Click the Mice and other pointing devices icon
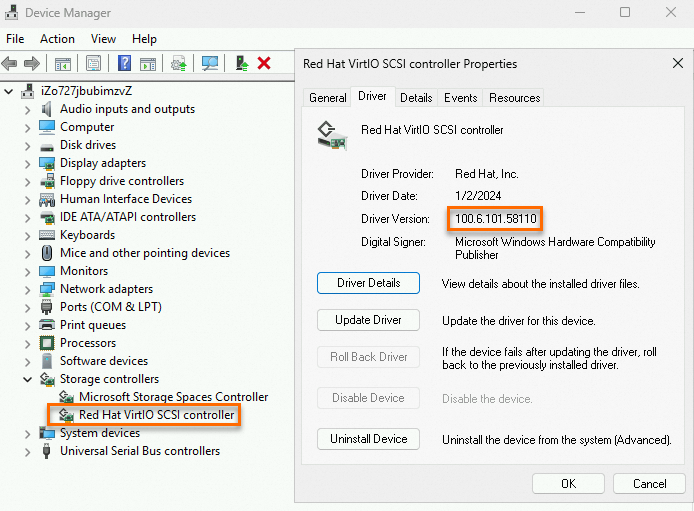 46,253
